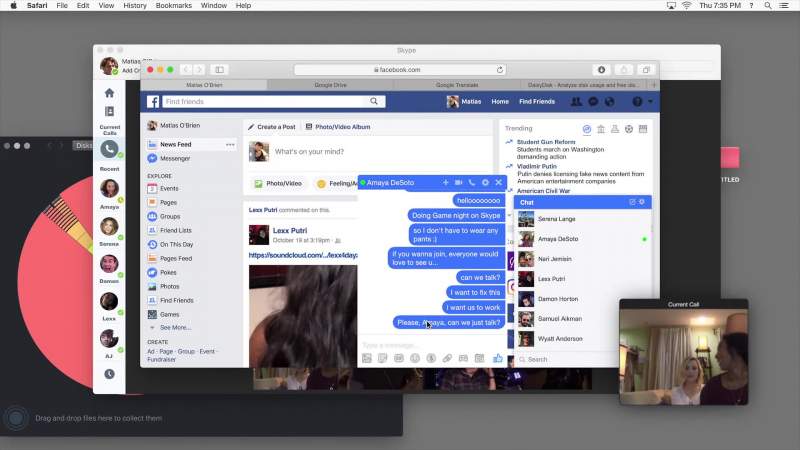
Task: Open News Feed options ellipsis
Action: coord(230,144)
